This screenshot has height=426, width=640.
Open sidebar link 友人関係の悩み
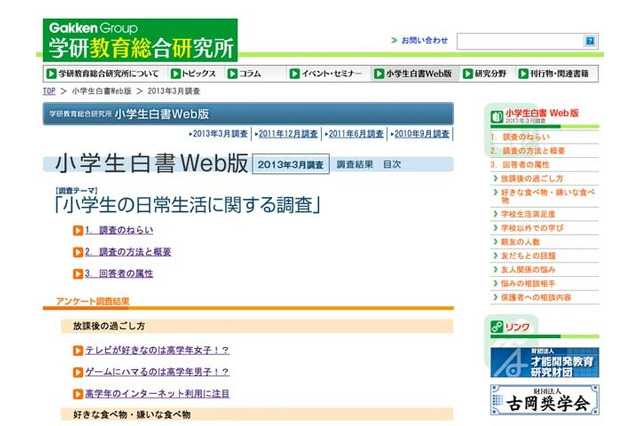528,269
